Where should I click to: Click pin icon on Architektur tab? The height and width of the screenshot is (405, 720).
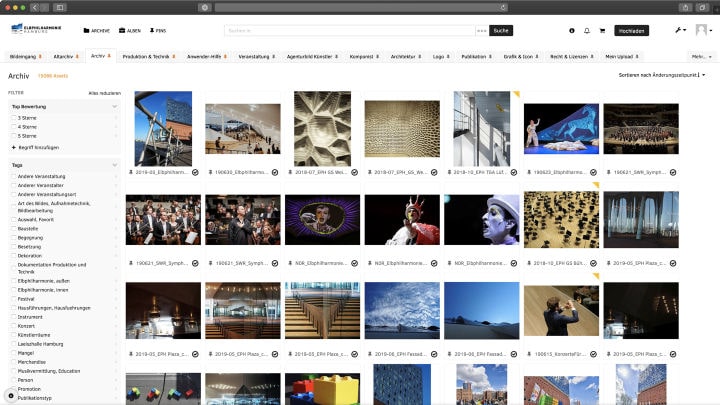pyautogui.click(x=420, y=56)
